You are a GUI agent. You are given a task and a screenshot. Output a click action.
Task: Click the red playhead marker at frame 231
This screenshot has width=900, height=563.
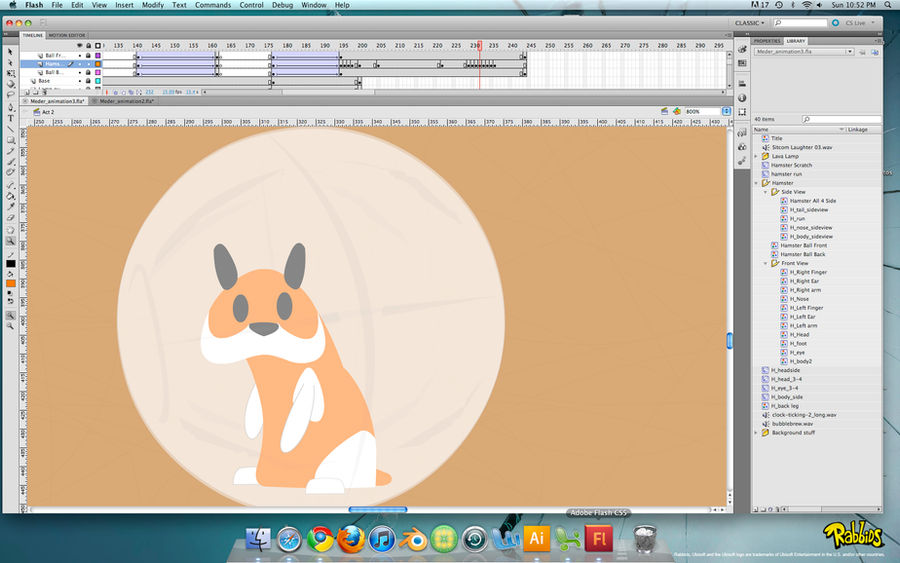coord(479,45)
